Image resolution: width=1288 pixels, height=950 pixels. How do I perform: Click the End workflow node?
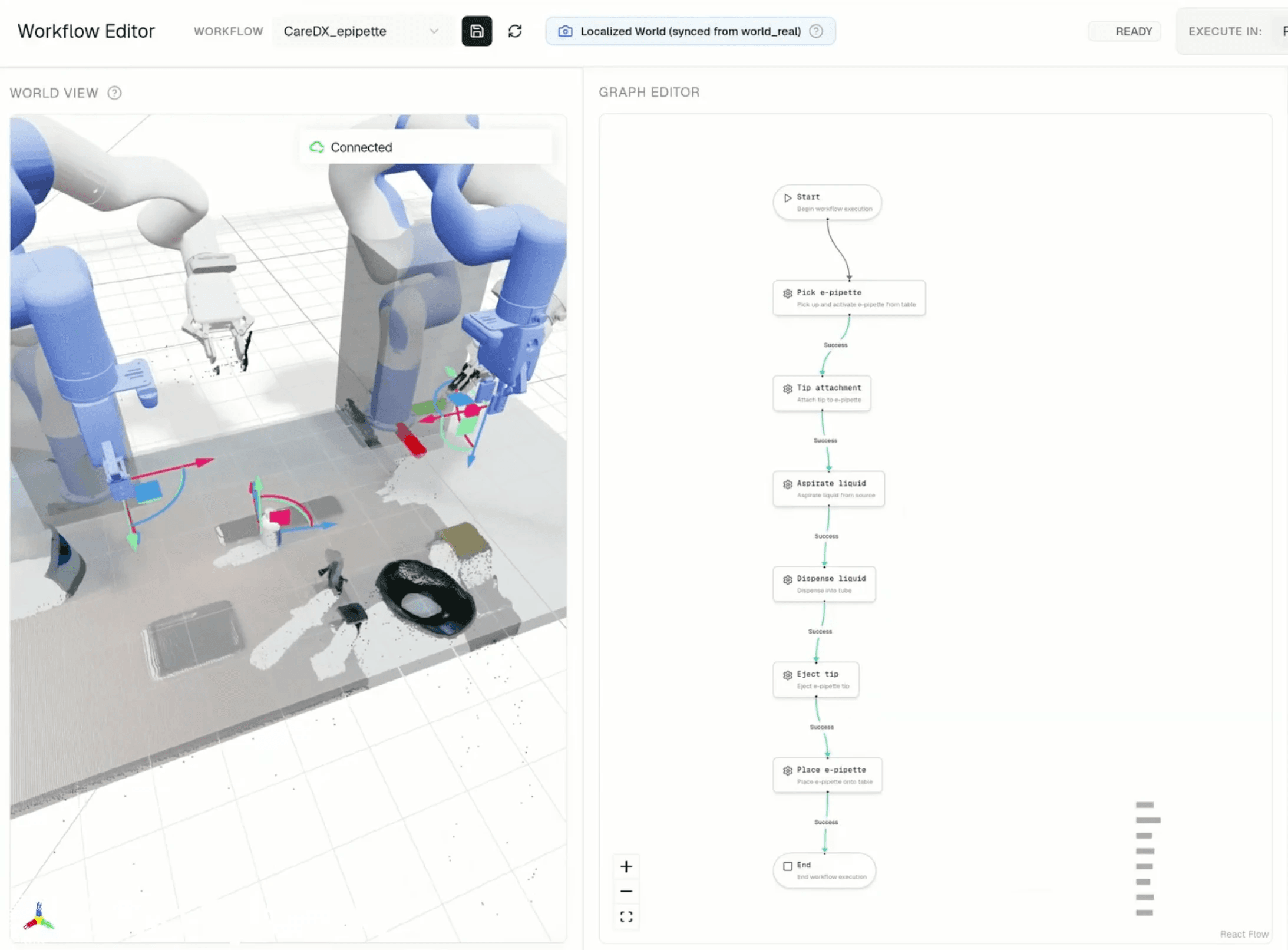[x=824, y=870]
